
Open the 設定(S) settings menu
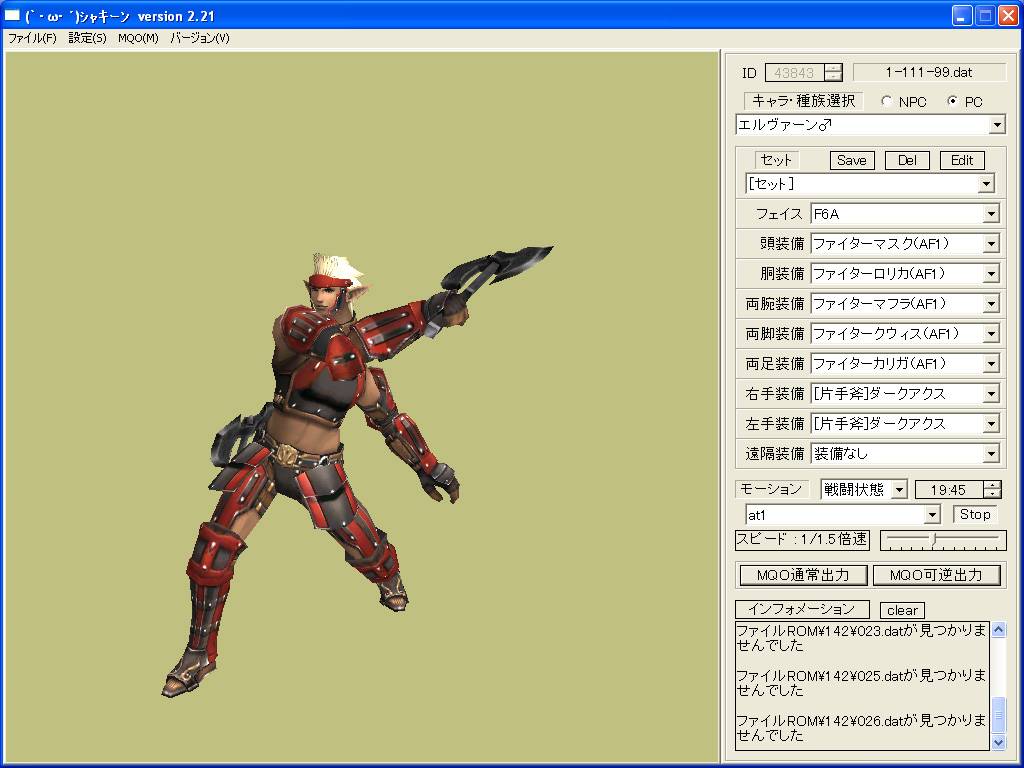tap(87, 38)
